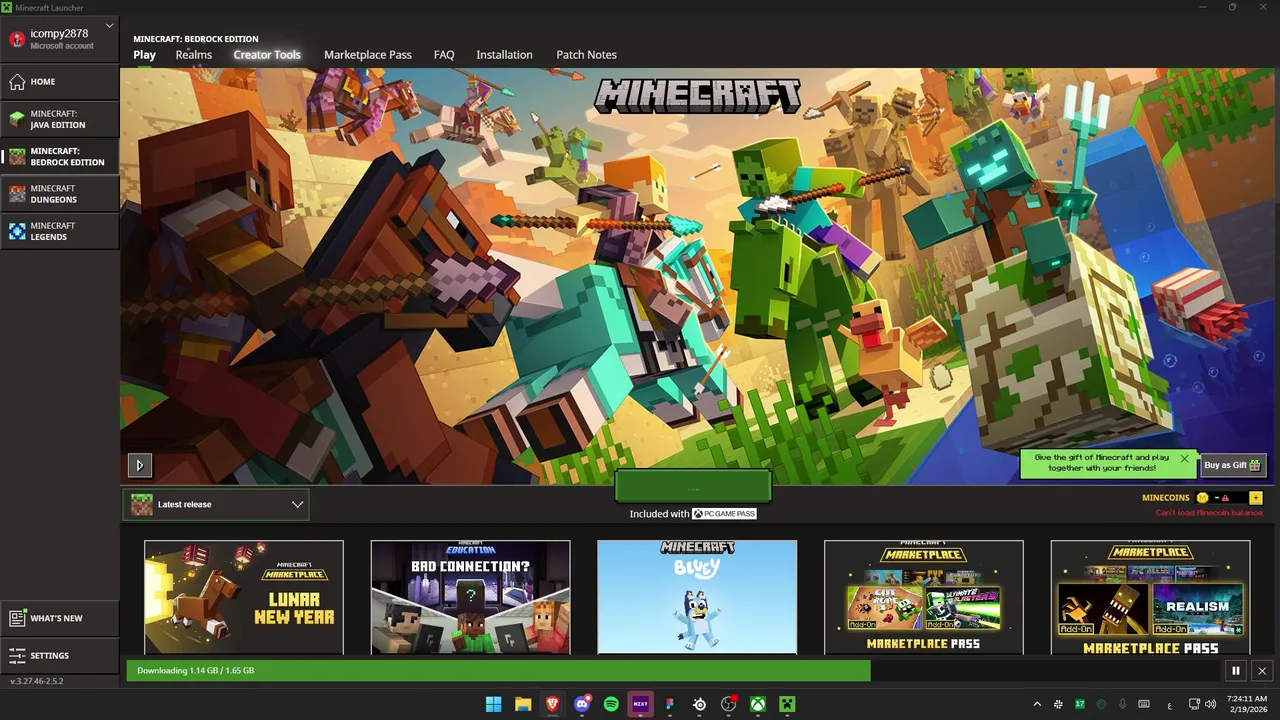Click the Minecraft Launcher taskbar icon
Viewport: 1280px width, 720px height.
click(787, 704)
